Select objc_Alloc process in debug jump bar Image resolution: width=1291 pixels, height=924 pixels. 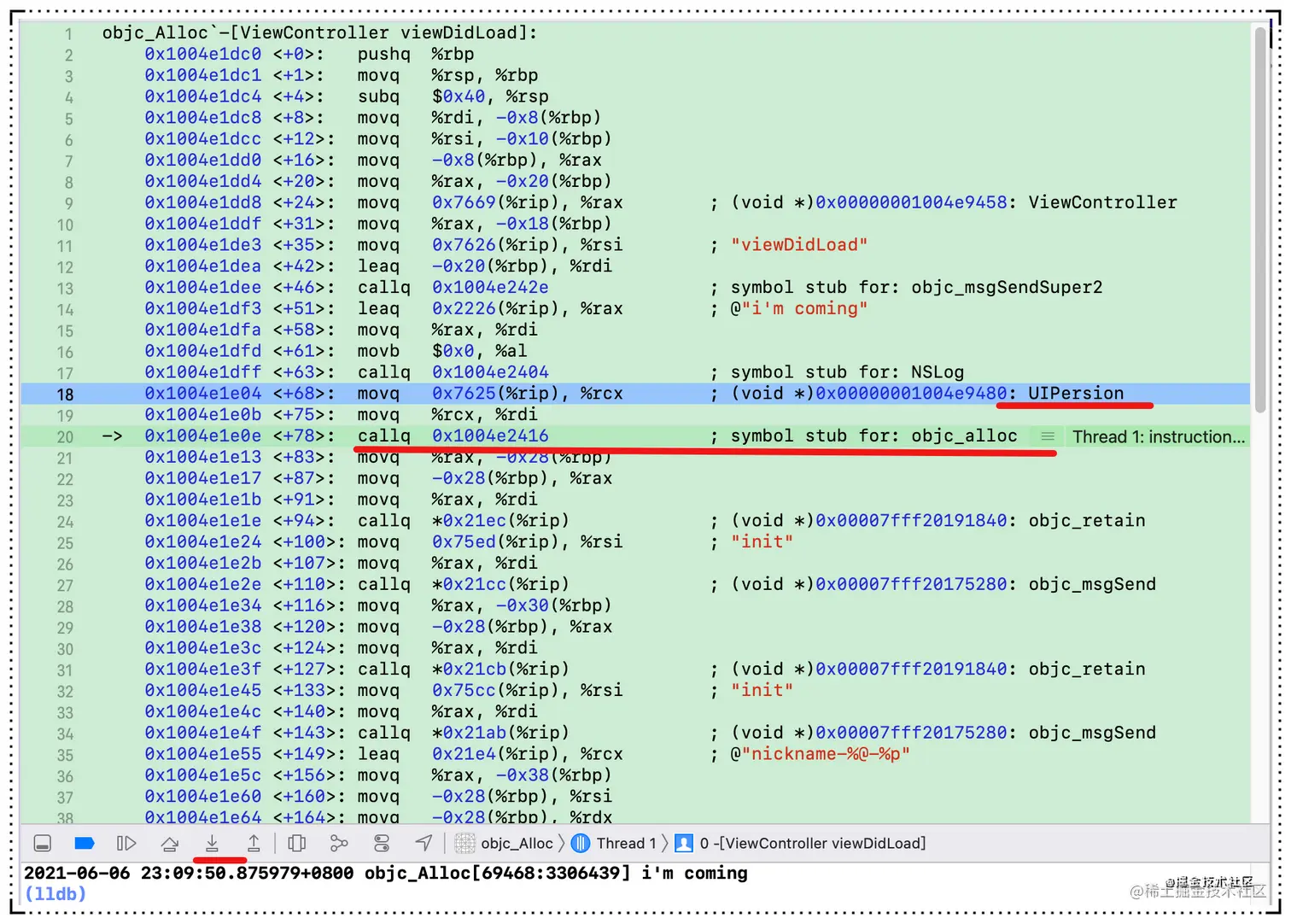(x=505, y=844)
